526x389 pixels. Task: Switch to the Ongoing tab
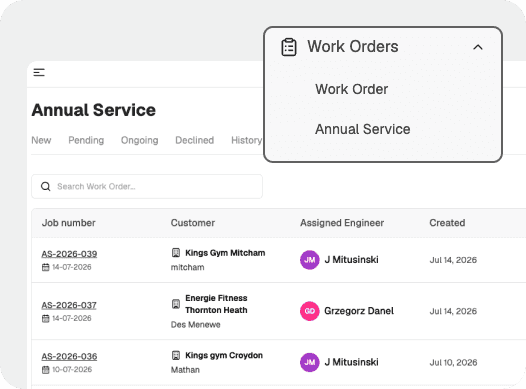140,140
